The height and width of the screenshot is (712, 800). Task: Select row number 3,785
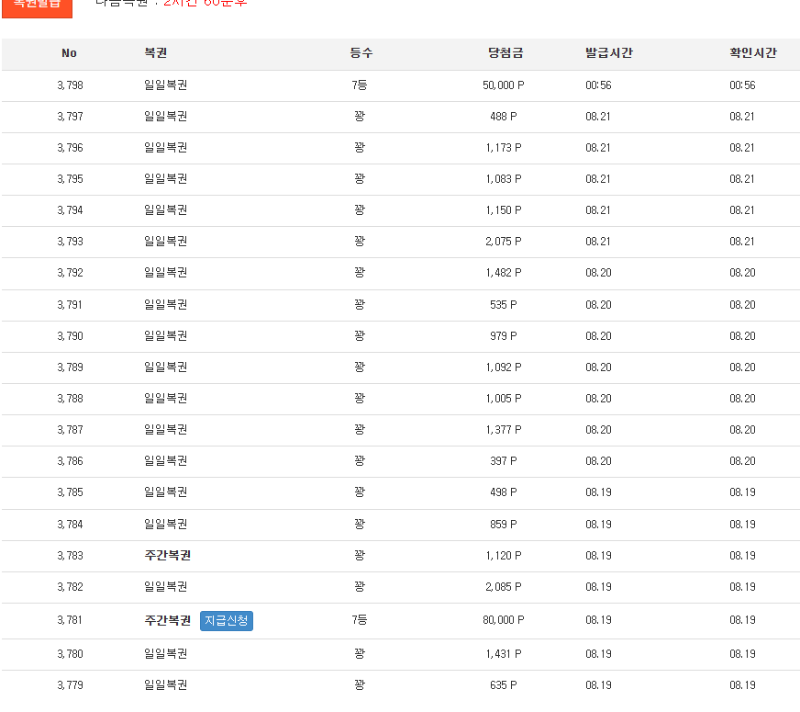tap(70, 492)
